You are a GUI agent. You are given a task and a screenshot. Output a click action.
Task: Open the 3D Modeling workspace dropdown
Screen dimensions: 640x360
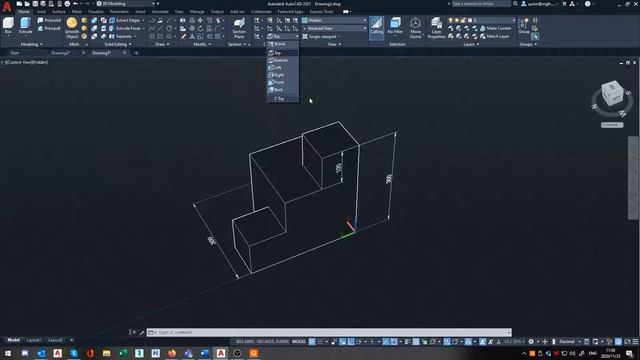tap(127, 4)
